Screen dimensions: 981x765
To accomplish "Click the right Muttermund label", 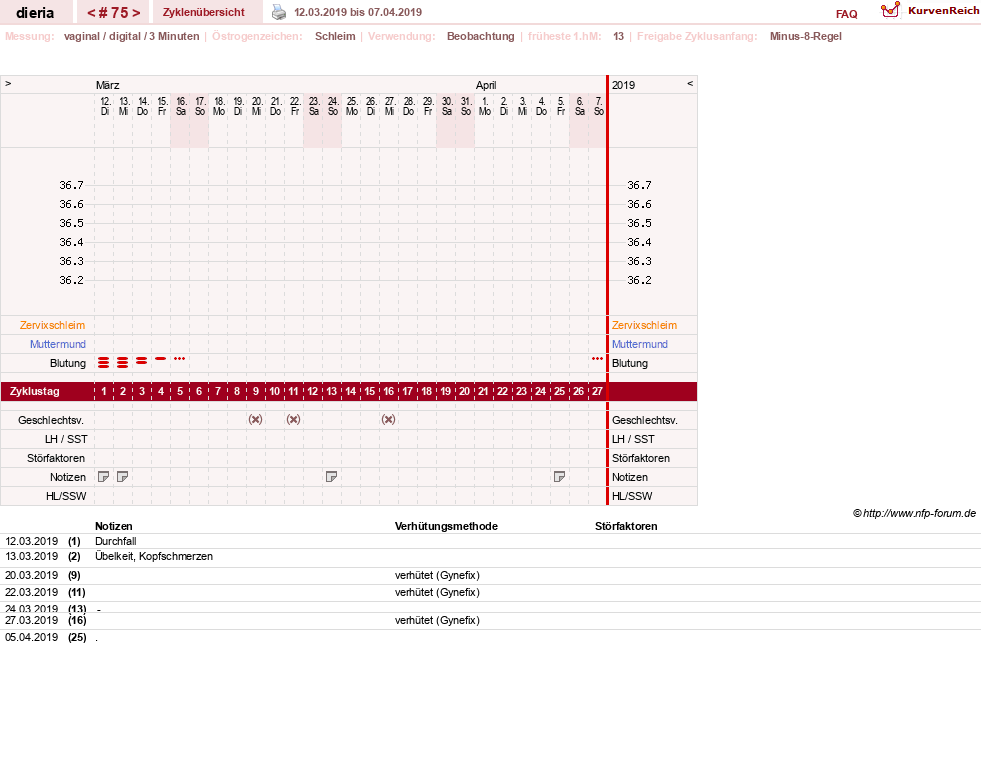I will [639, 344].
